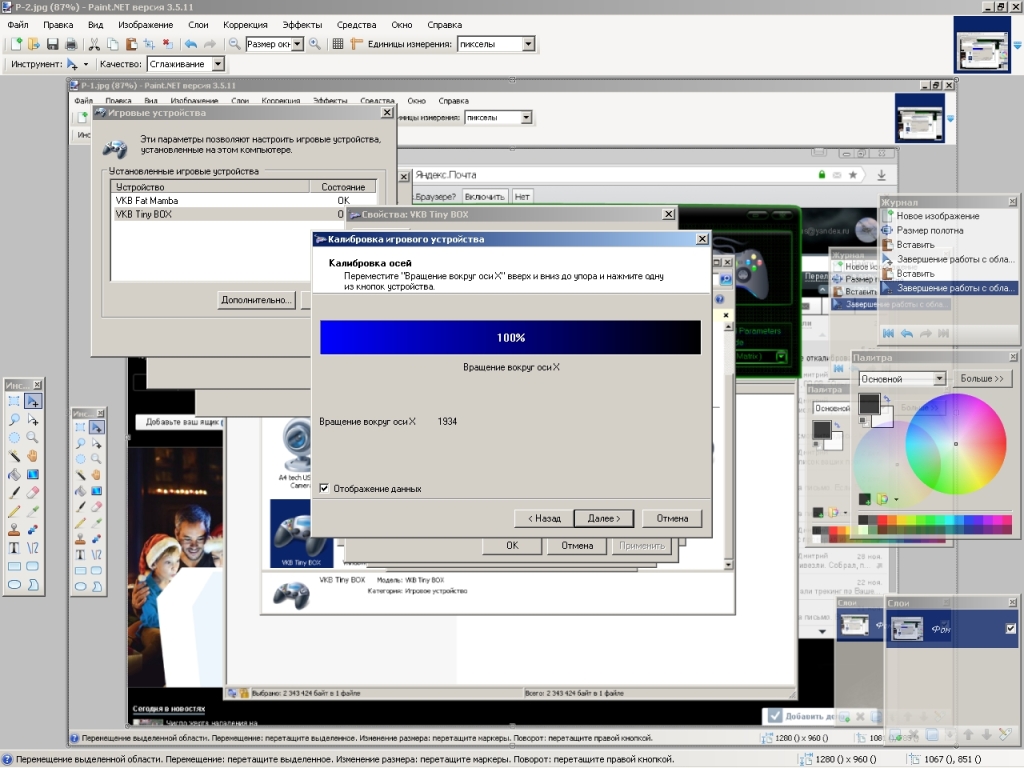Expand the Основной color selector in Палитра
The width and height of the screenshot is (1024, 768).
pyautogui.click(x=939, y=379)
